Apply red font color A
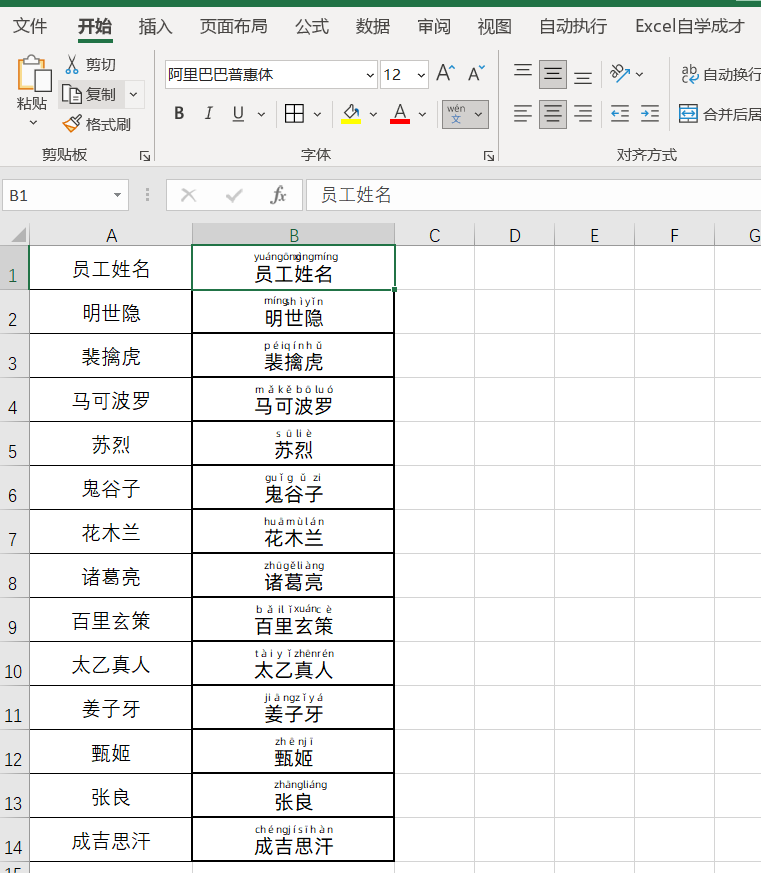The height and width of the screenshot is (873, 761). pyautogui.click(x=400, y=114)
